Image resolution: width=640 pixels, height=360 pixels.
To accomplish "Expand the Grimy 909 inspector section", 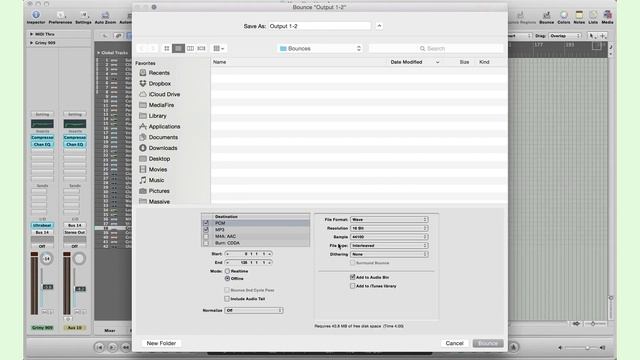I will [31, 43].
